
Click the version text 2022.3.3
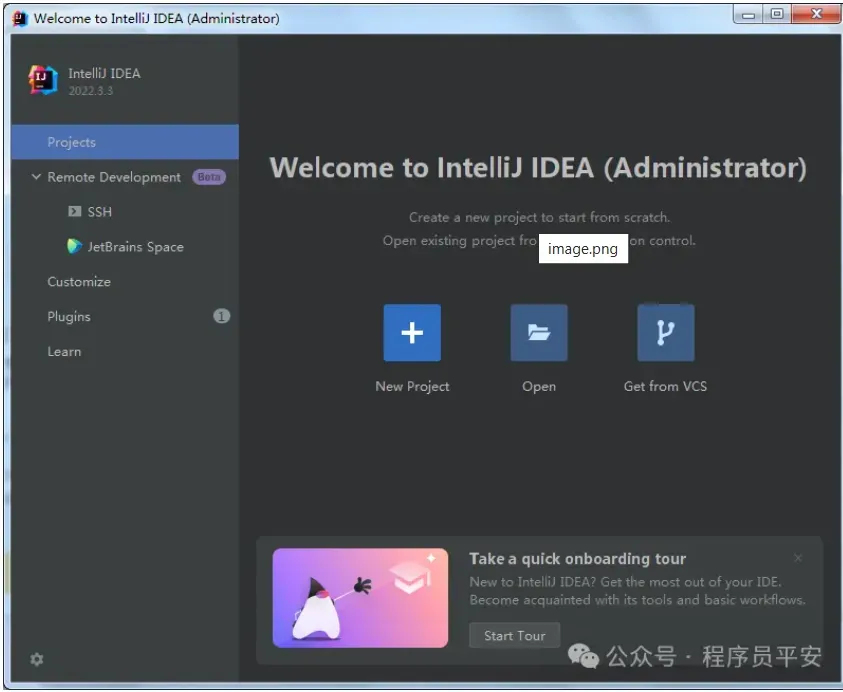coord(90,91)
